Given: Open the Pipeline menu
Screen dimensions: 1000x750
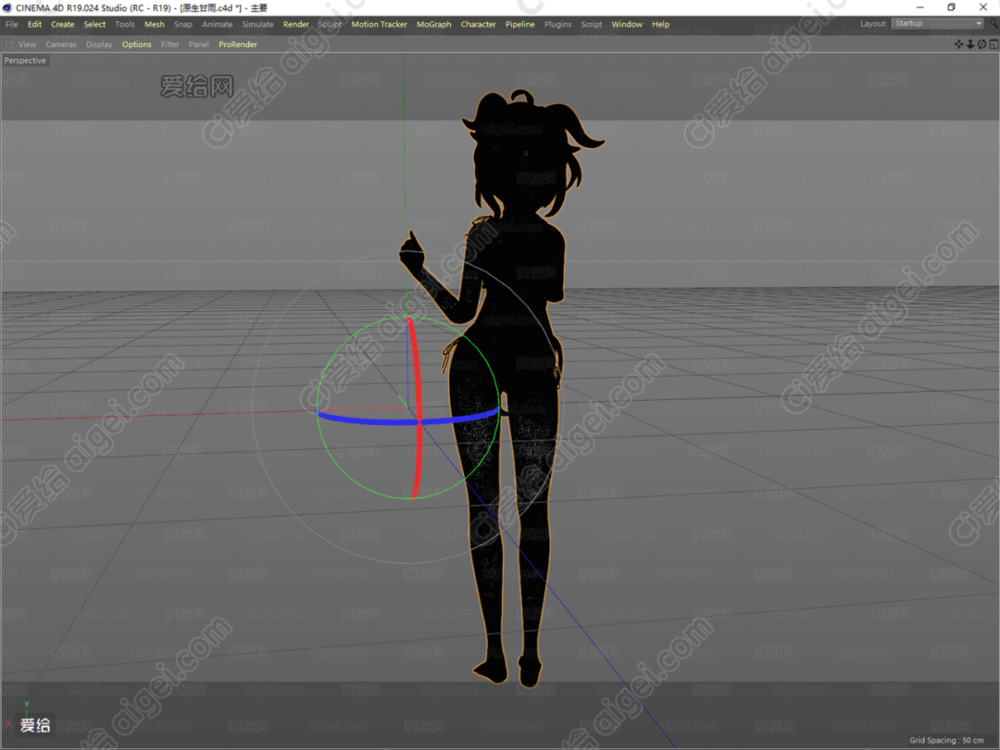Looking at the screenshot, I should [x=520, y=24].
